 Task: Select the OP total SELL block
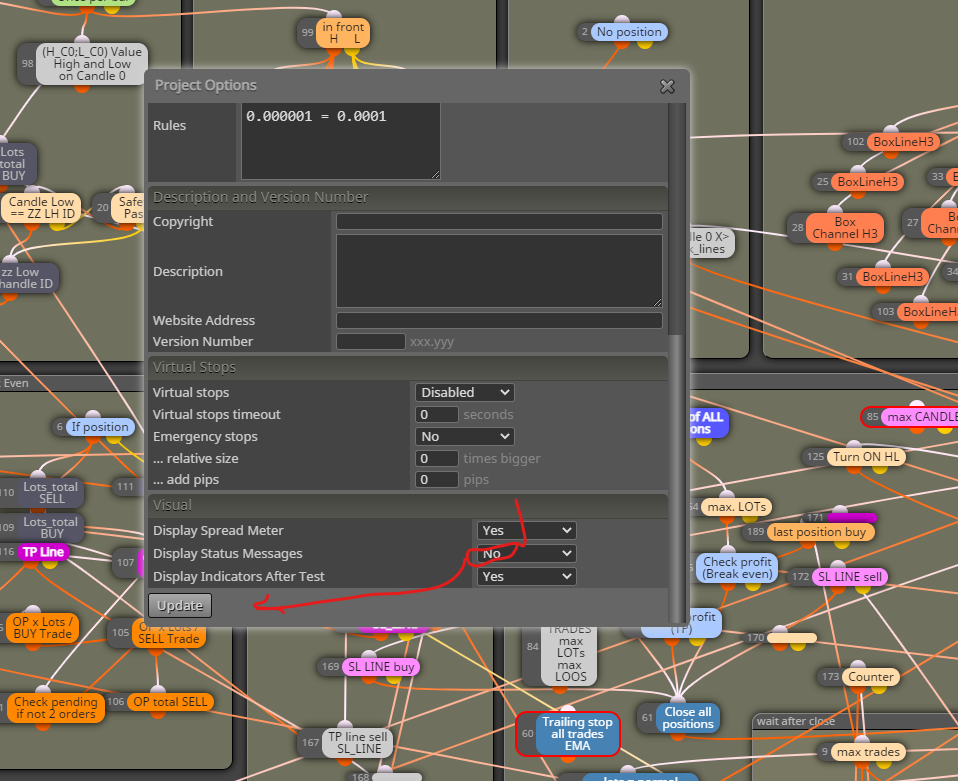pyautogui.click(x=170, y=702)
